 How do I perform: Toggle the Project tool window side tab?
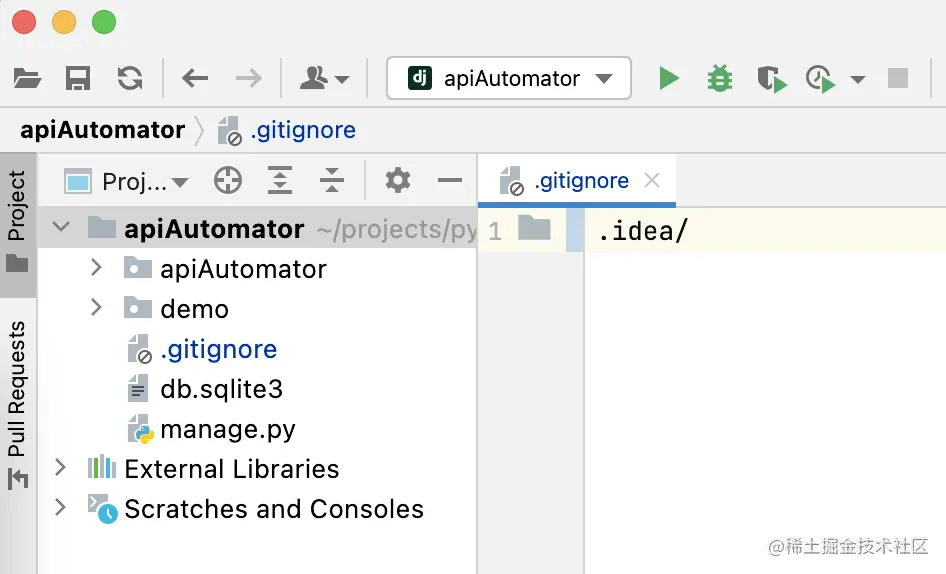(x=17, y=222)
